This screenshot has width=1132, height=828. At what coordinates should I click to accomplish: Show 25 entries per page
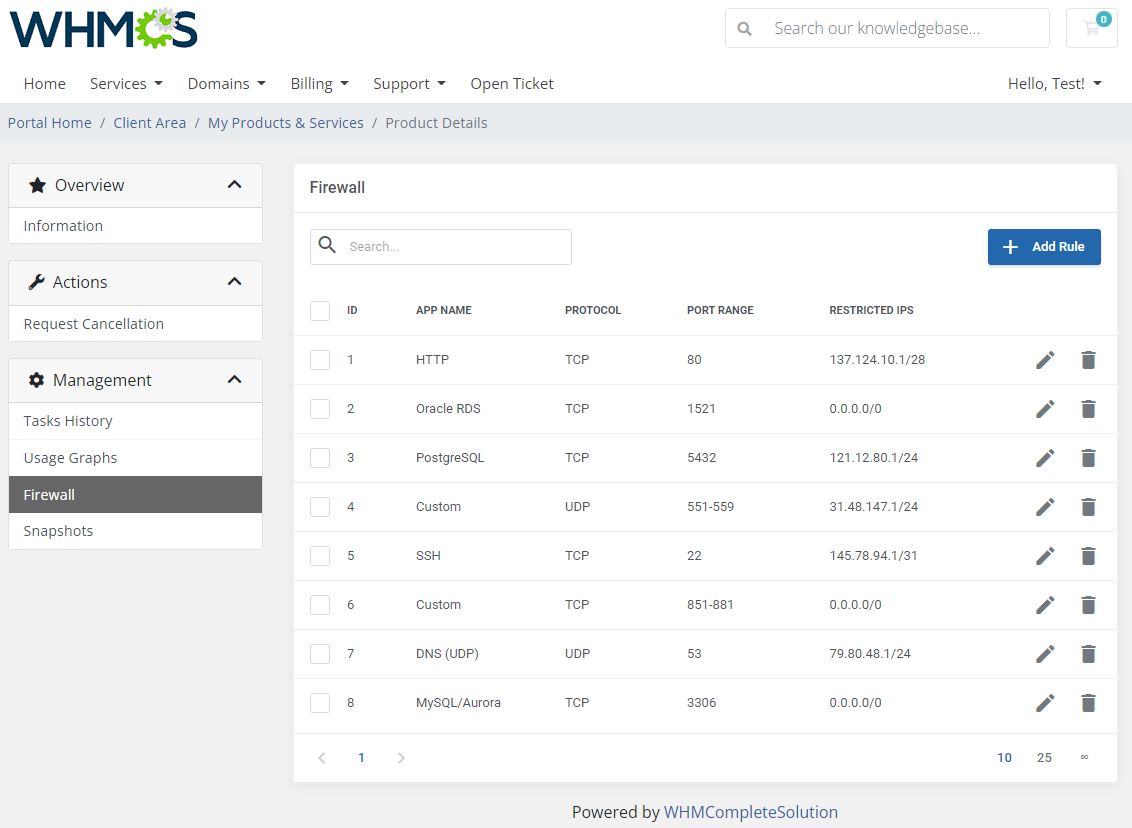point(1044,758)
